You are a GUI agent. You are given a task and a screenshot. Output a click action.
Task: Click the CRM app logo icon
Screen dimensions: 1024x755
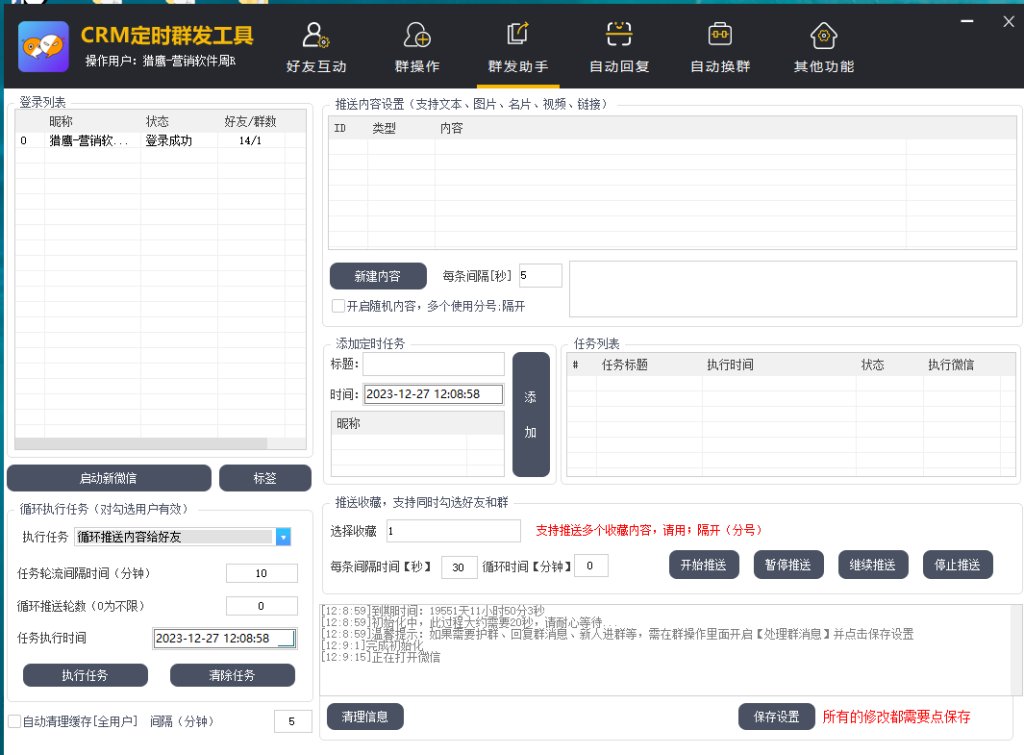44,46
